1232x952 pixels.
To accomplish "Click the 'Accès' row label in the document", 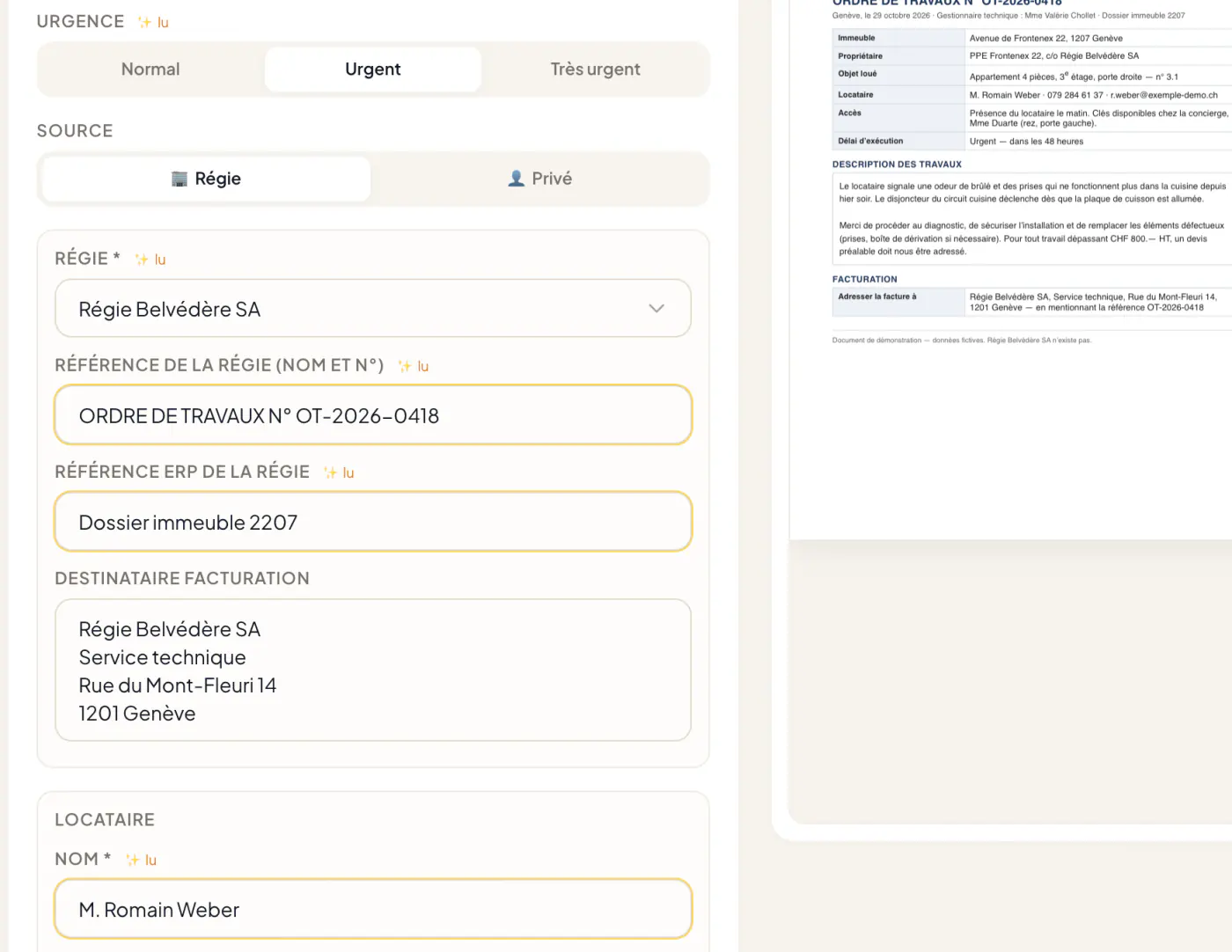I will (849, 113).
